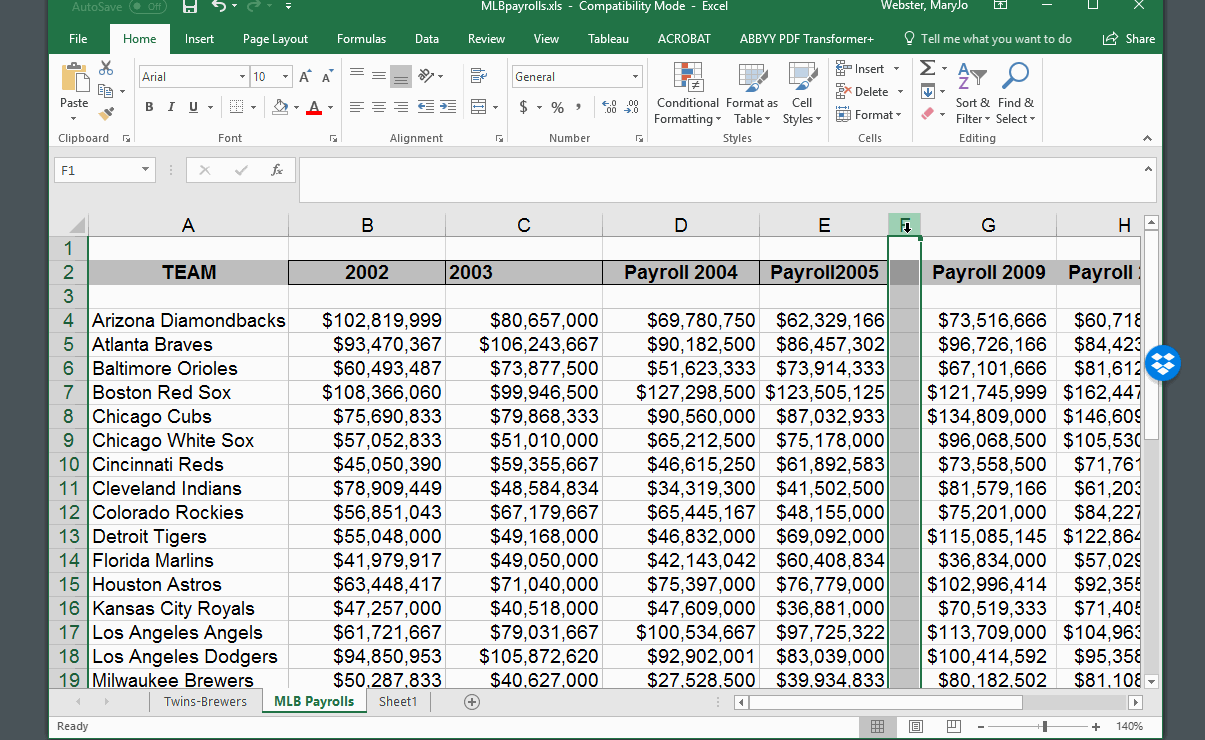This screenshot has height=740, width=1205.
Task: Decrease decimal places
Action: pyautogui.click(x=632, y=107)
